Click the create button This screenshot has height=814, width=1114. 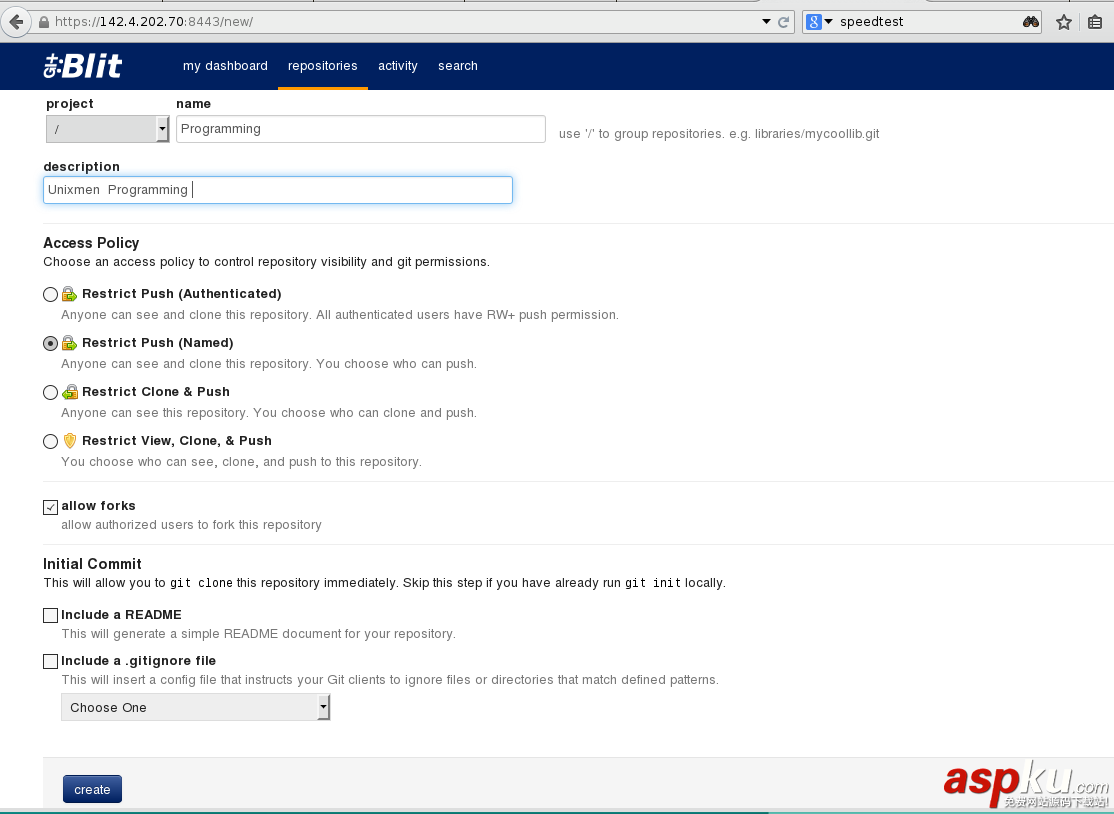click(92, 789)
